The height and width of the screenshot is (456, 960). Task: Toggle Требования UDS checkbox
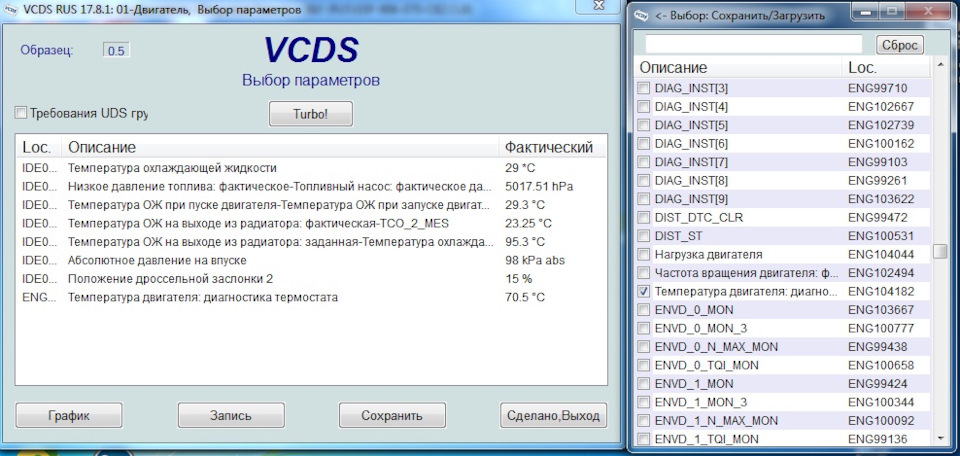(x=21, y=113)
